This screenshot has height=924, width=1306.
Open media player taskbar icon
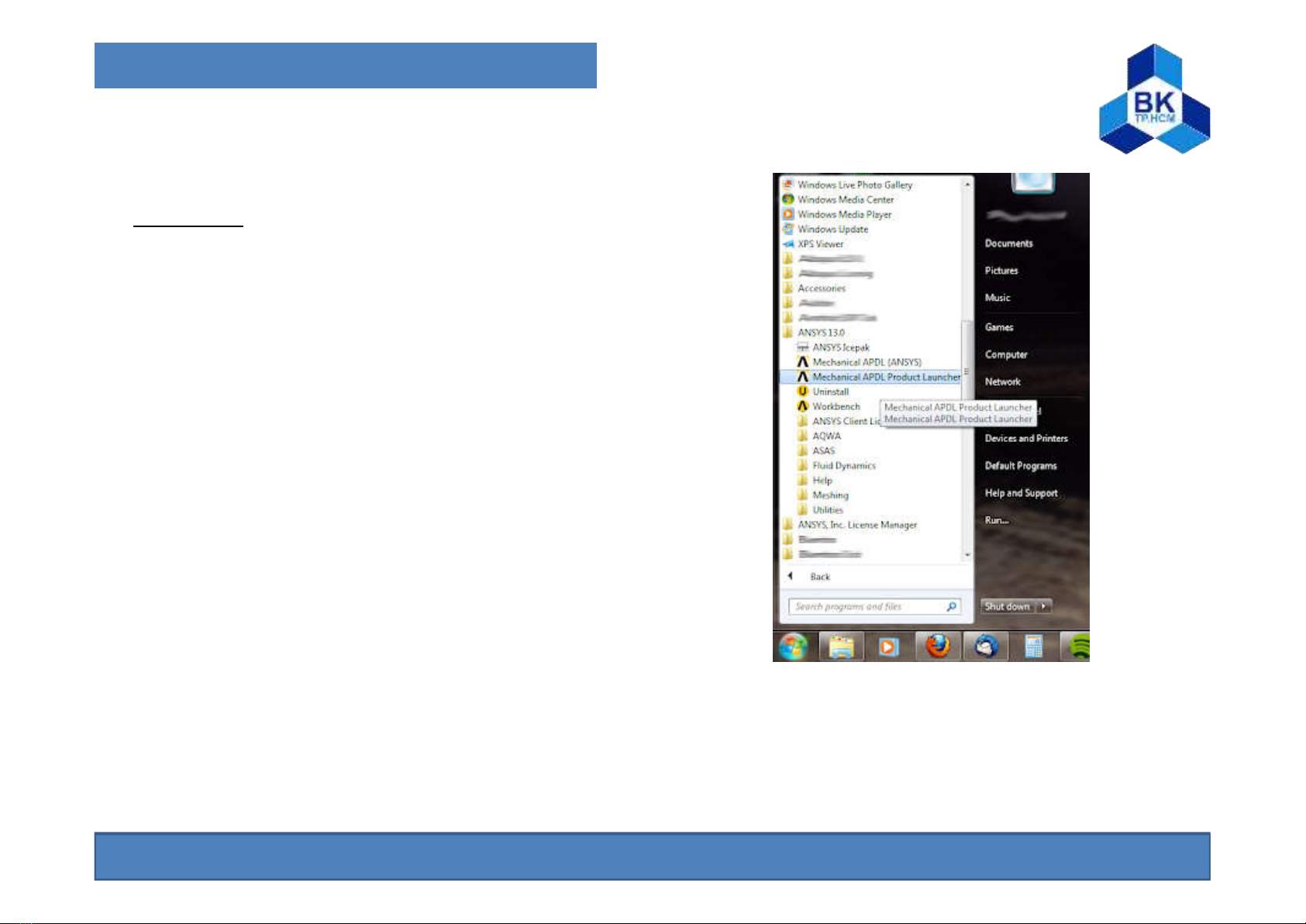889,646
